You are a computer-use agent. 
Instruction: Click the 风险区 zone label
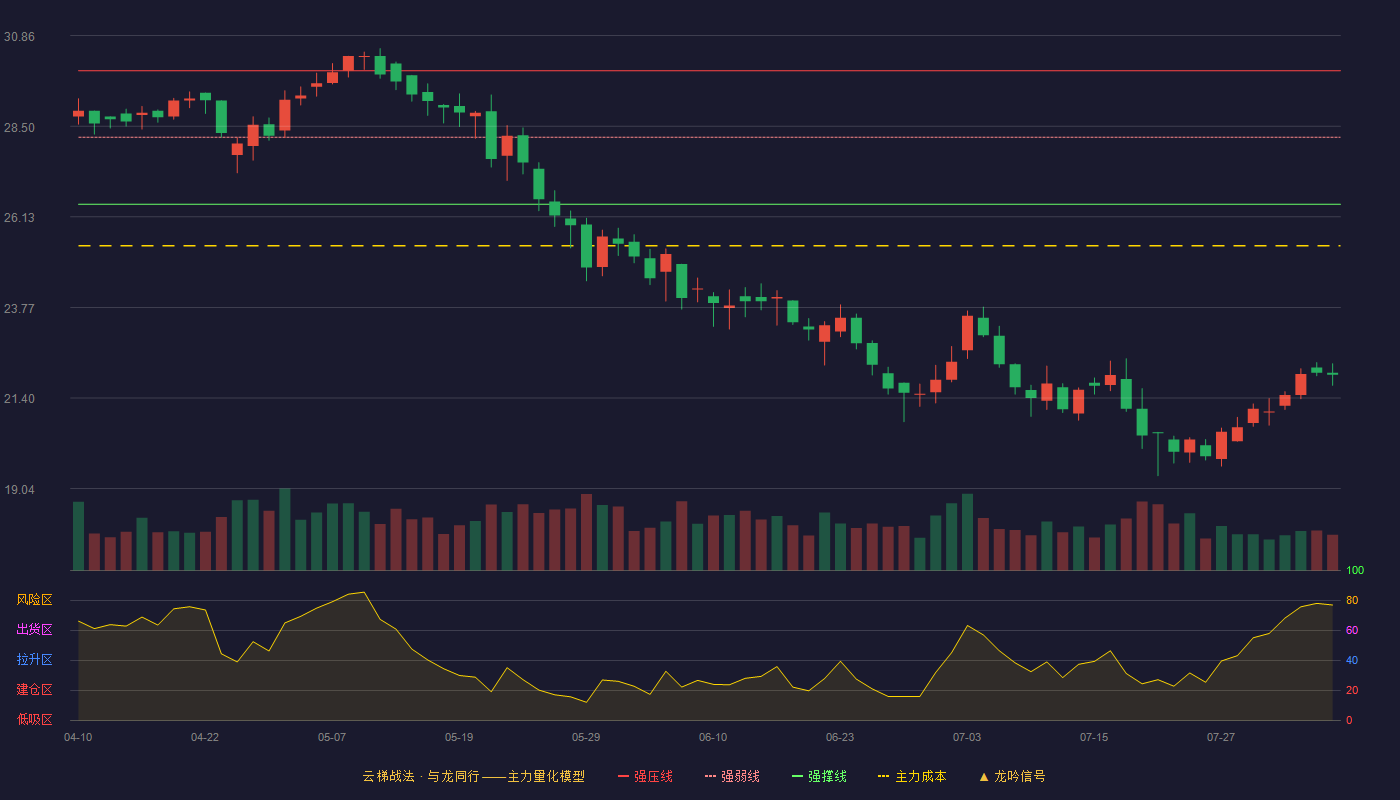click(34, 600)
